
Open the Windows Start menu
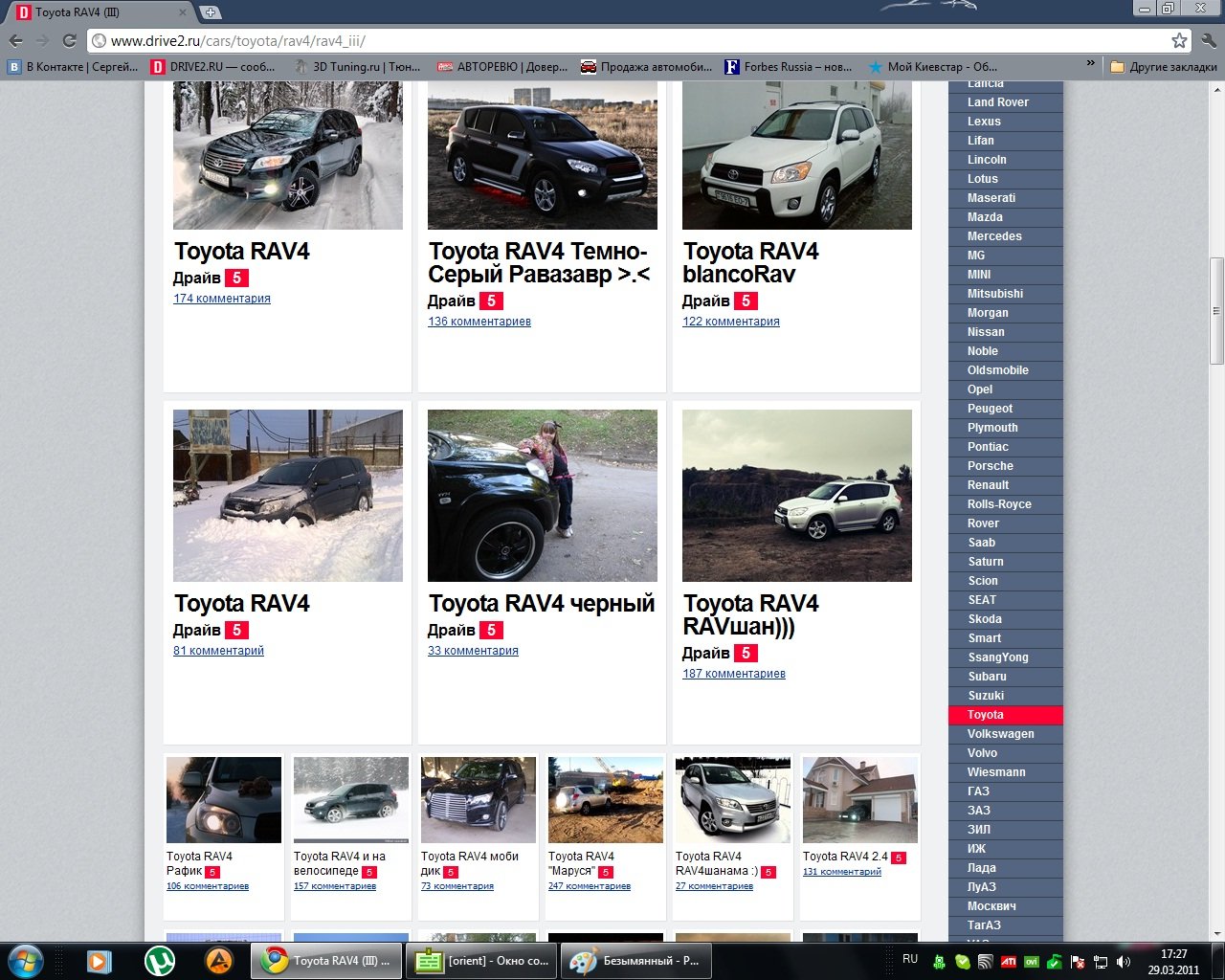click(26, 960)
